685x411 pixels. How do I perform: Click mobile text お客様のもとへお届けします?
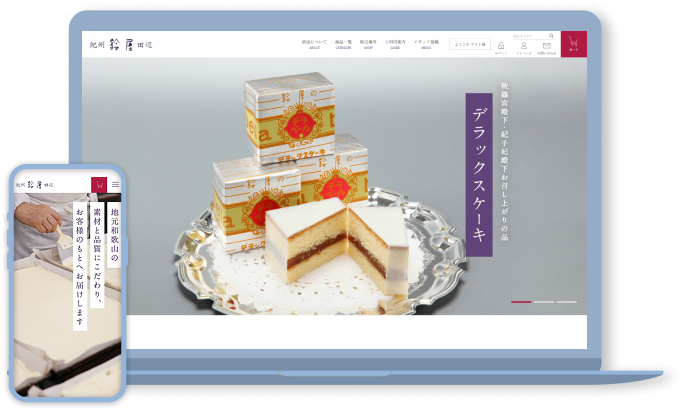tap(80, 266)
